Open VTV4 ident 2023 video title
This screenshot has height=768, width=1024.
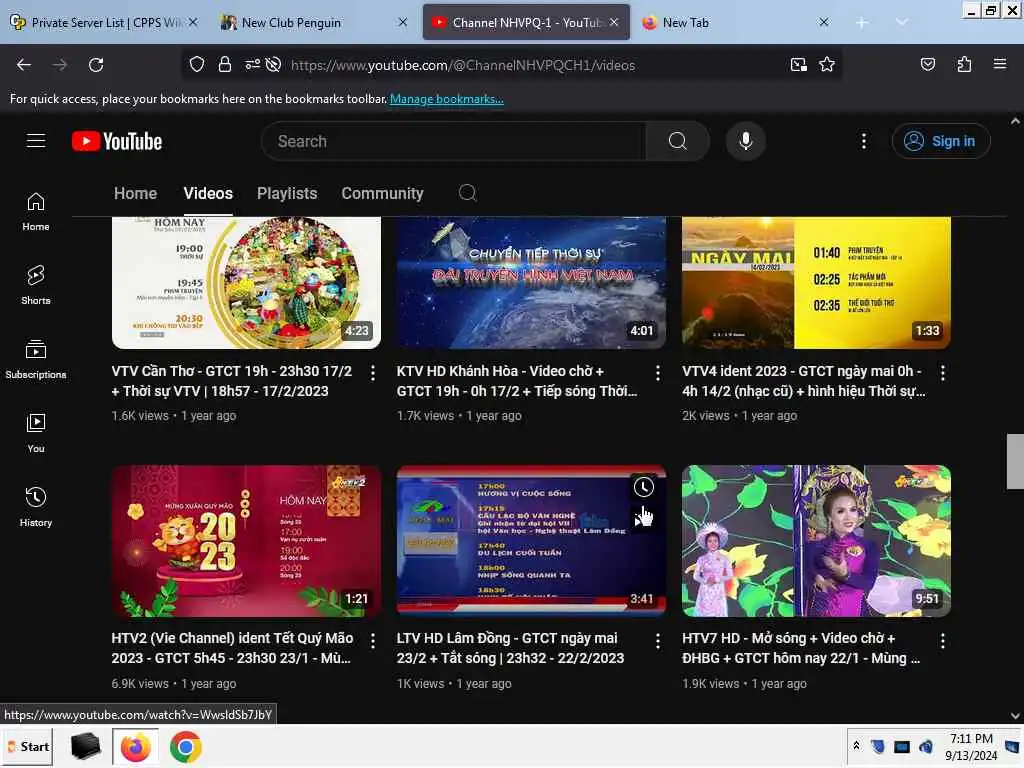[804, 381]
